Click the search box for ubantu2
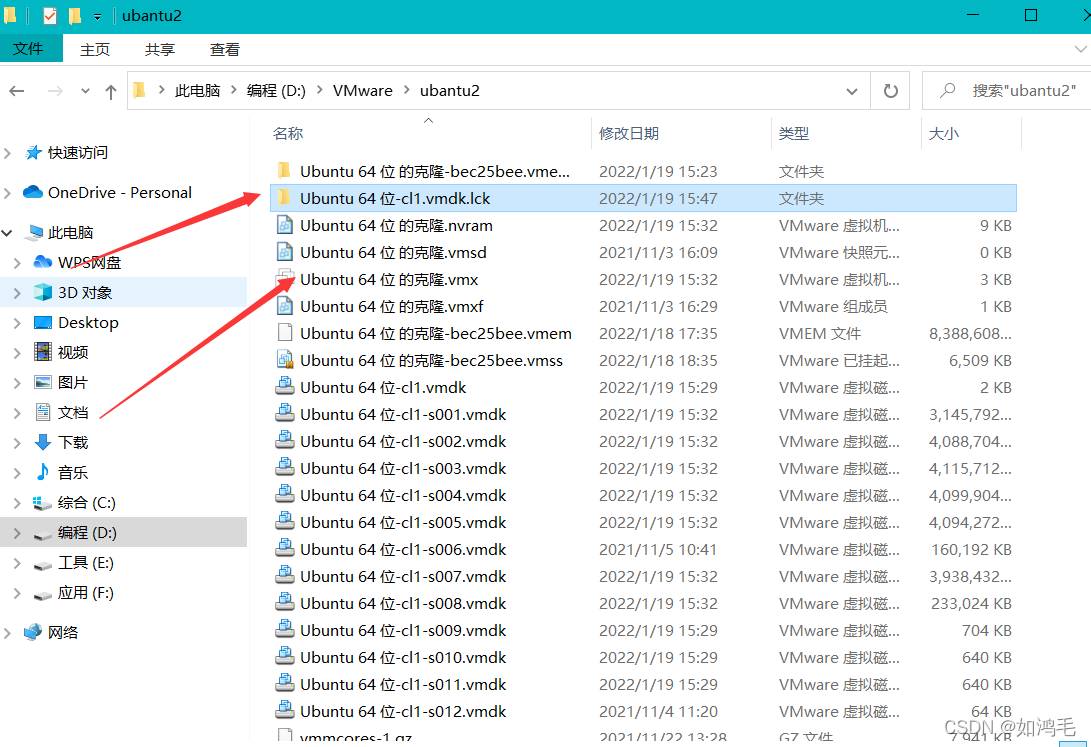The height and width of the screenshot is (747, 1091). (1009, 90)
